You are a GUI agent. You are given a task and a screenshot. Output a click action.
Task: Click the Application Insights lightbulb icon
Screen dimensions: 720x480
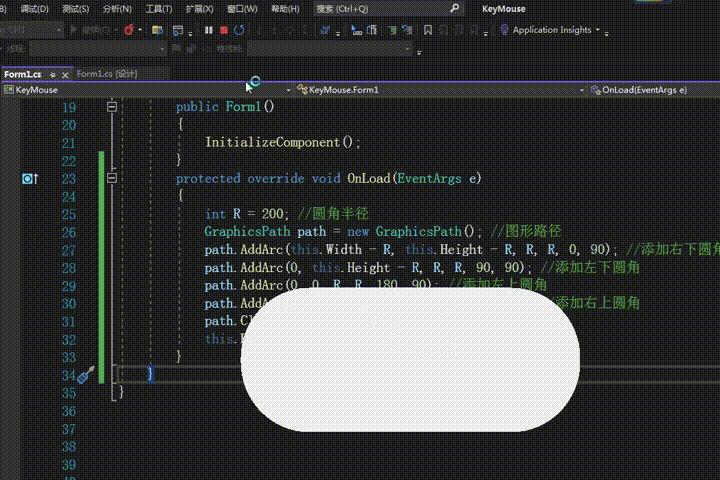[x=503, y=30]
